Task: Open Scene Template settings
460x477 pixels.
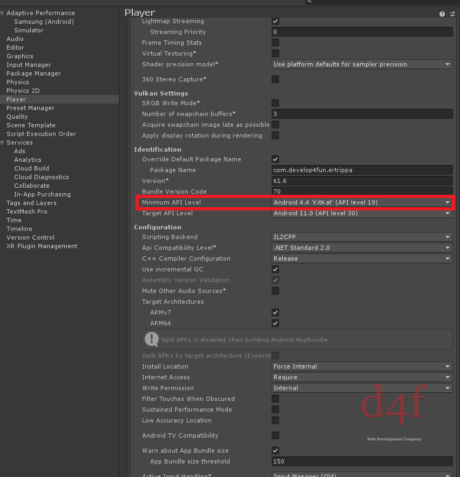Action: point(31,125)
